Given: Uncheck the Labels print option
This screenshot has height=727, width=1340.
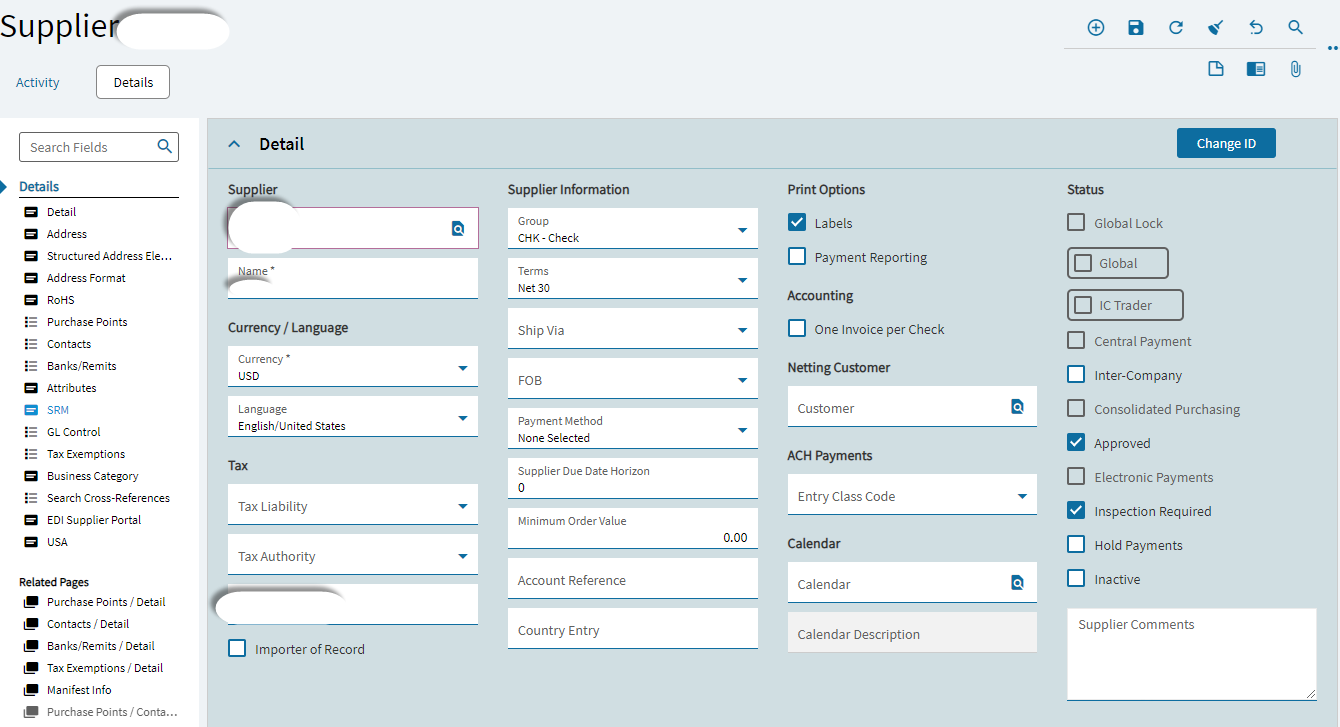Looking at the screenshot, I should click(797, 223).
